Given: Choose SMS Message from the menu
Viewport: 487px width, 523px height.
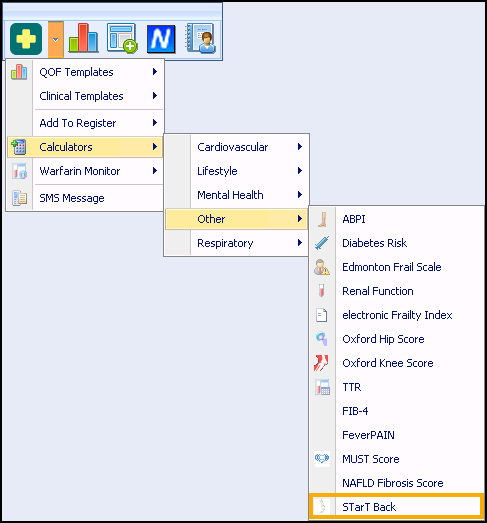Looking at the screenshot, I should pyautogui.click(x=85, y=198).
